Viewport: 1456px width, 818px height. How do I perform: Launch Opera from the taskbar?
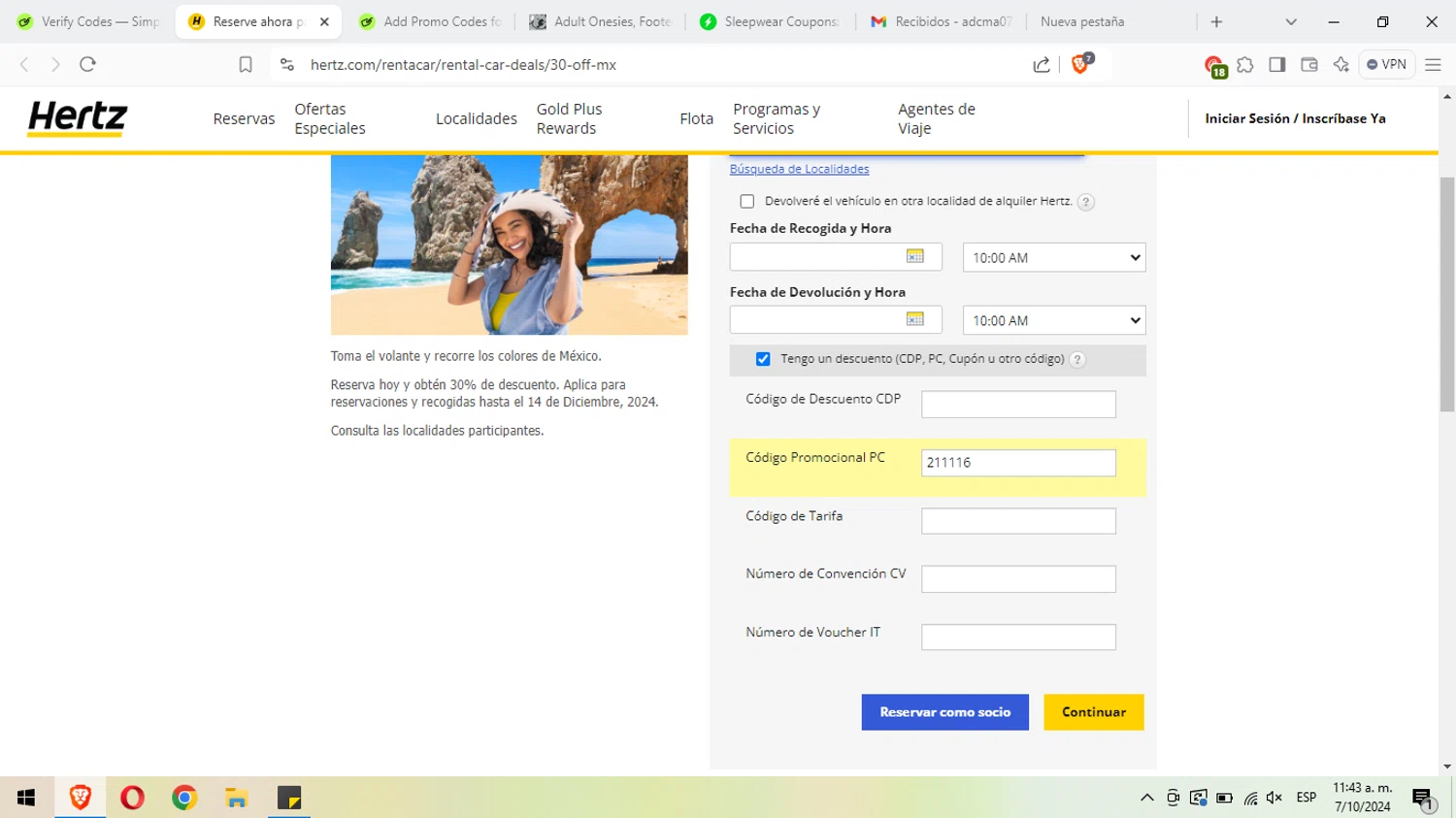coord(132,798)
